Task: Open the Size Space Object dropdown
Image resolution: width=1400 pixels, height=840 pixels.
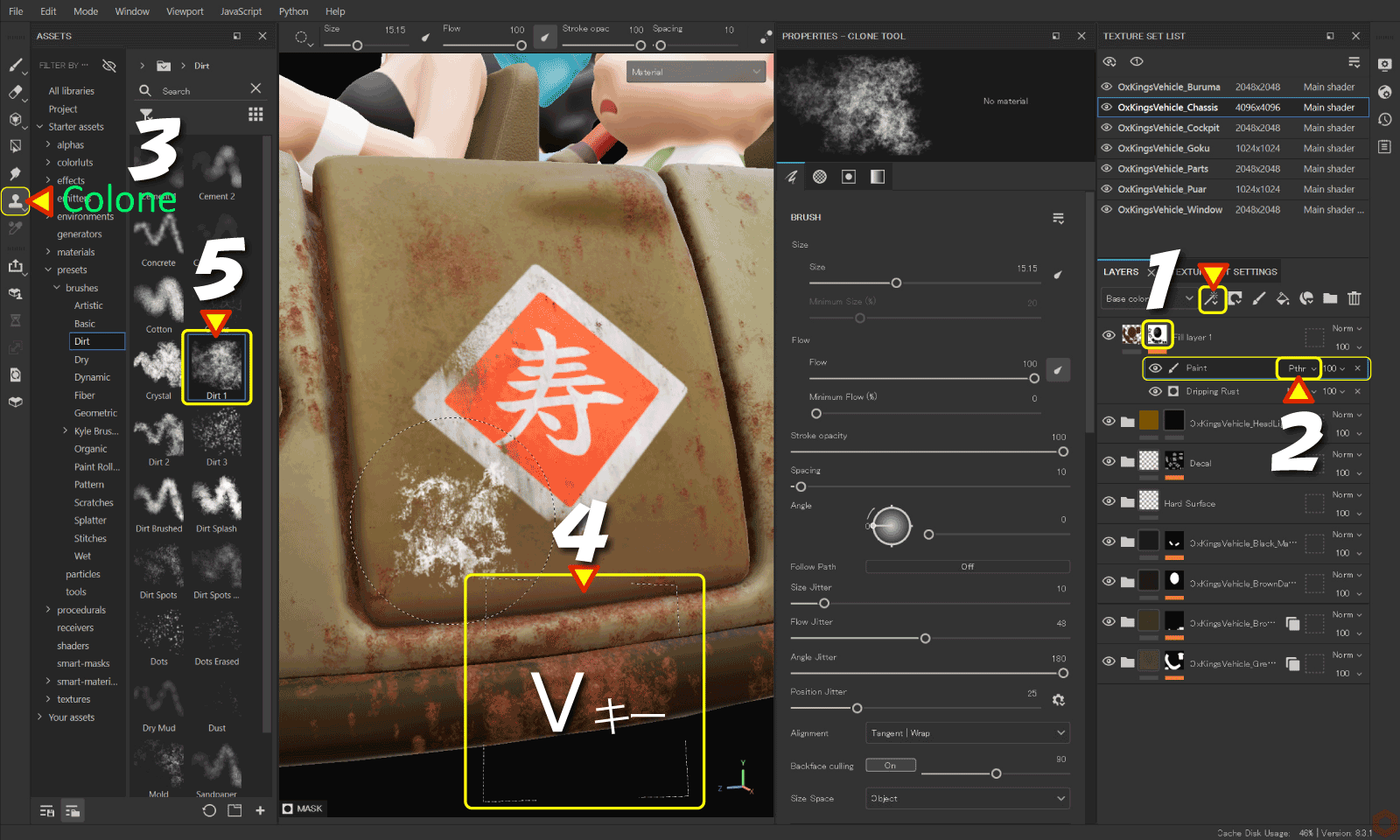Action: 967,798
